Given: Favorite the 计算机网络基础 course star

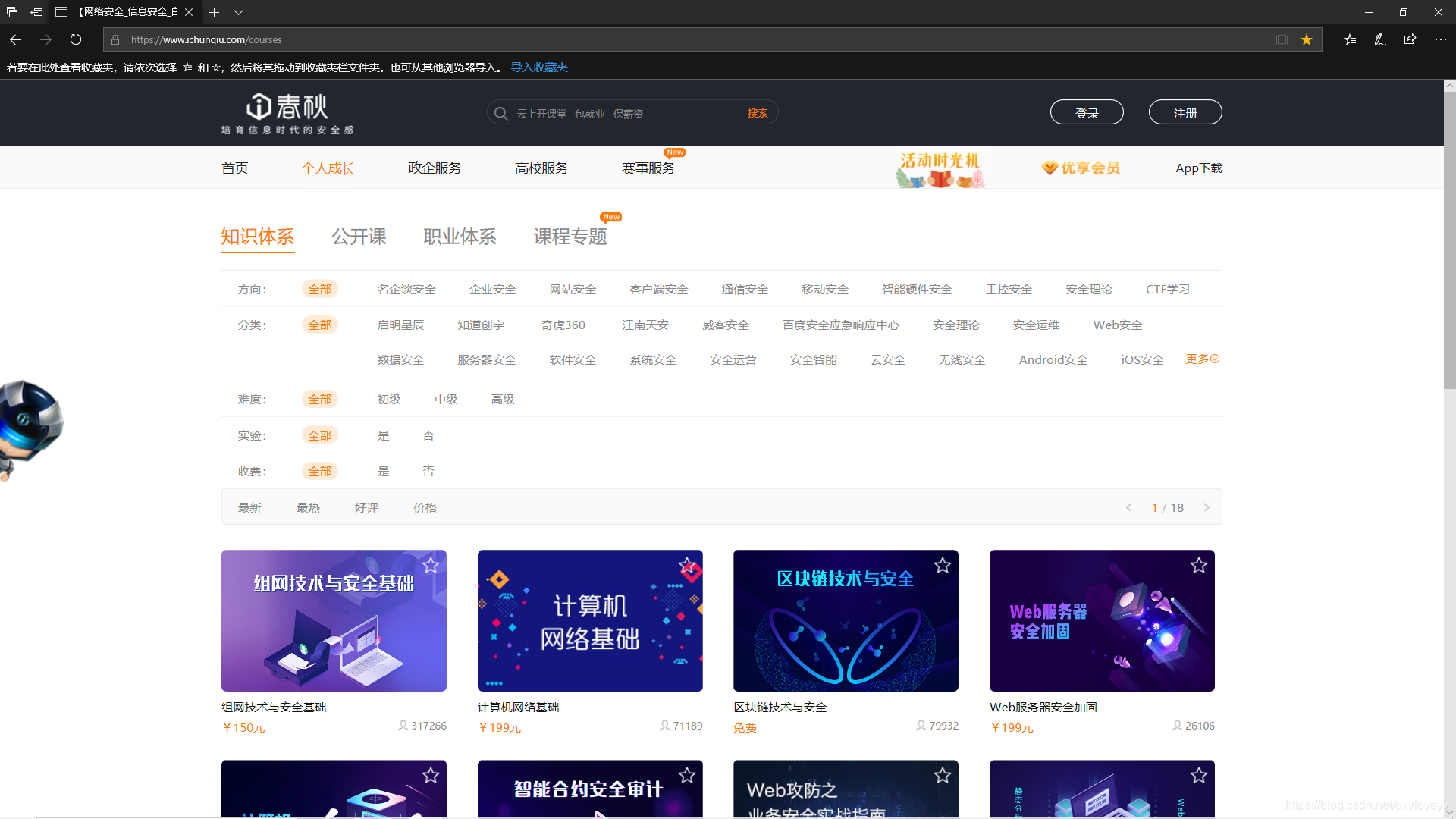Looking at the screenshot, I should coord(687,565).
